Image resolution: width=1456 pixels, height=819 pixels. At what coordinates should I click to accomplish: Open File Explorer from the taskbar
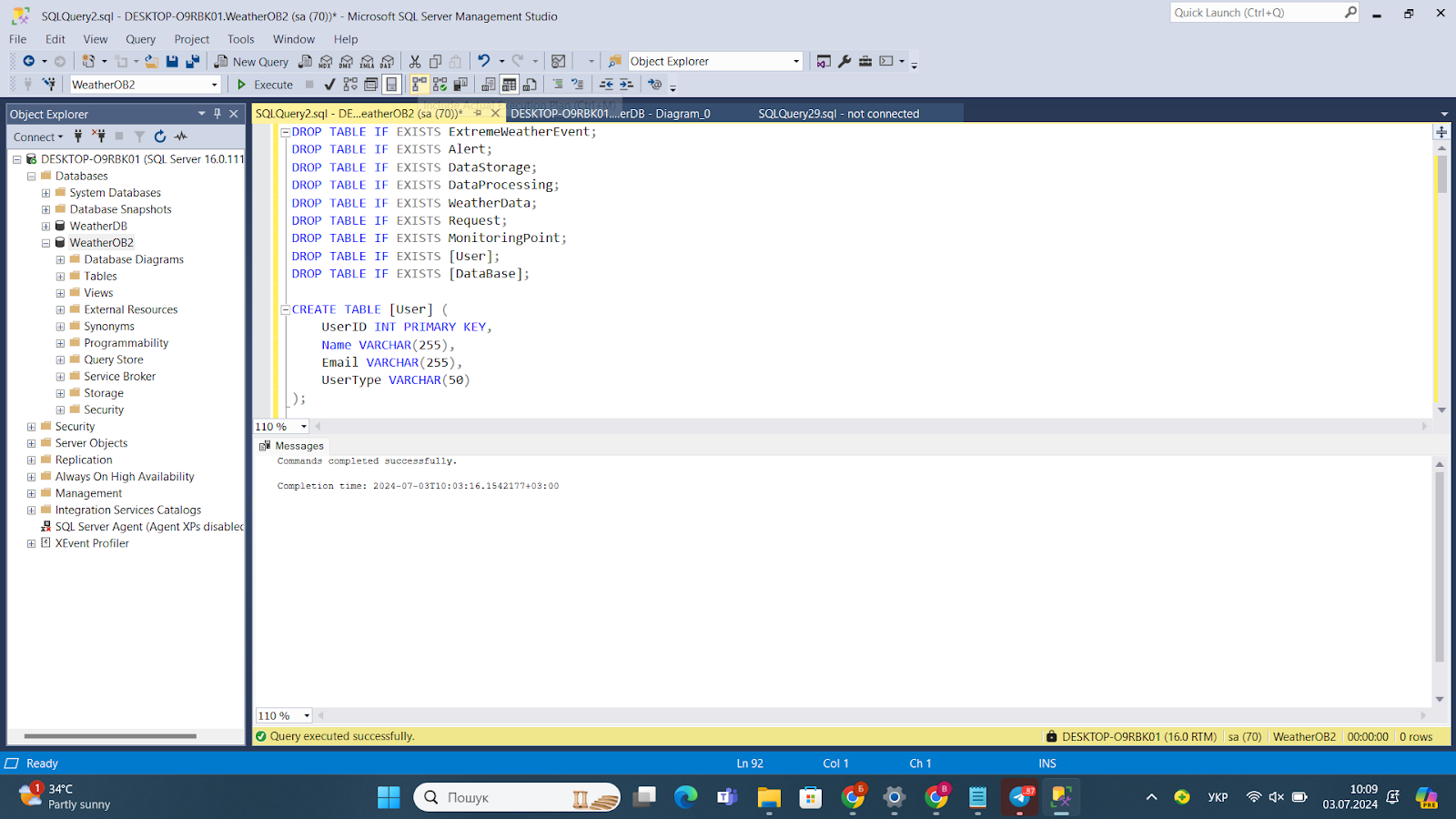[769, 797]
